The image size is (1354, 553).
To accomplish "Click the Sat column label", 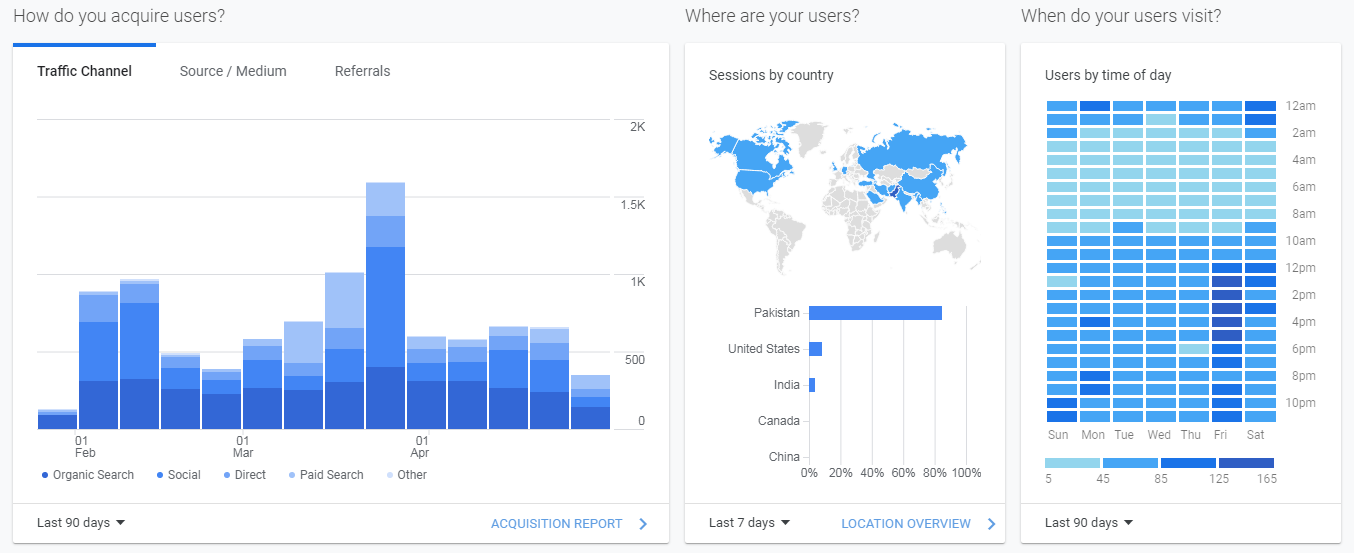I will 1255,435.
